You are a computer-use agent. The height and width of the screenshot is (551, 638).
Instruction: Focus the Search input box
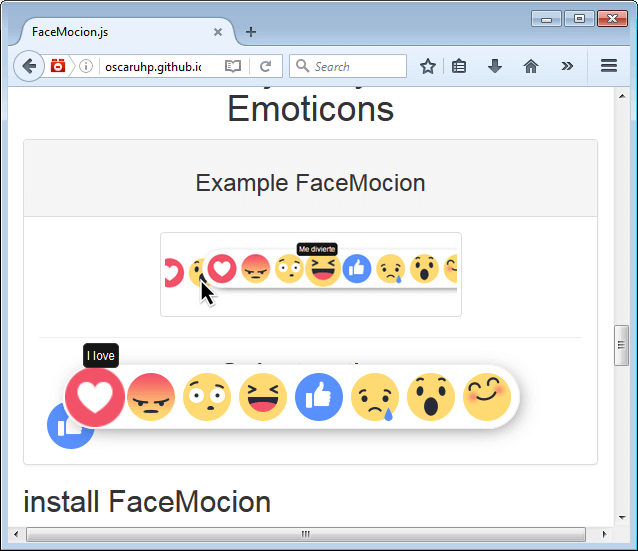coord(348,66)
